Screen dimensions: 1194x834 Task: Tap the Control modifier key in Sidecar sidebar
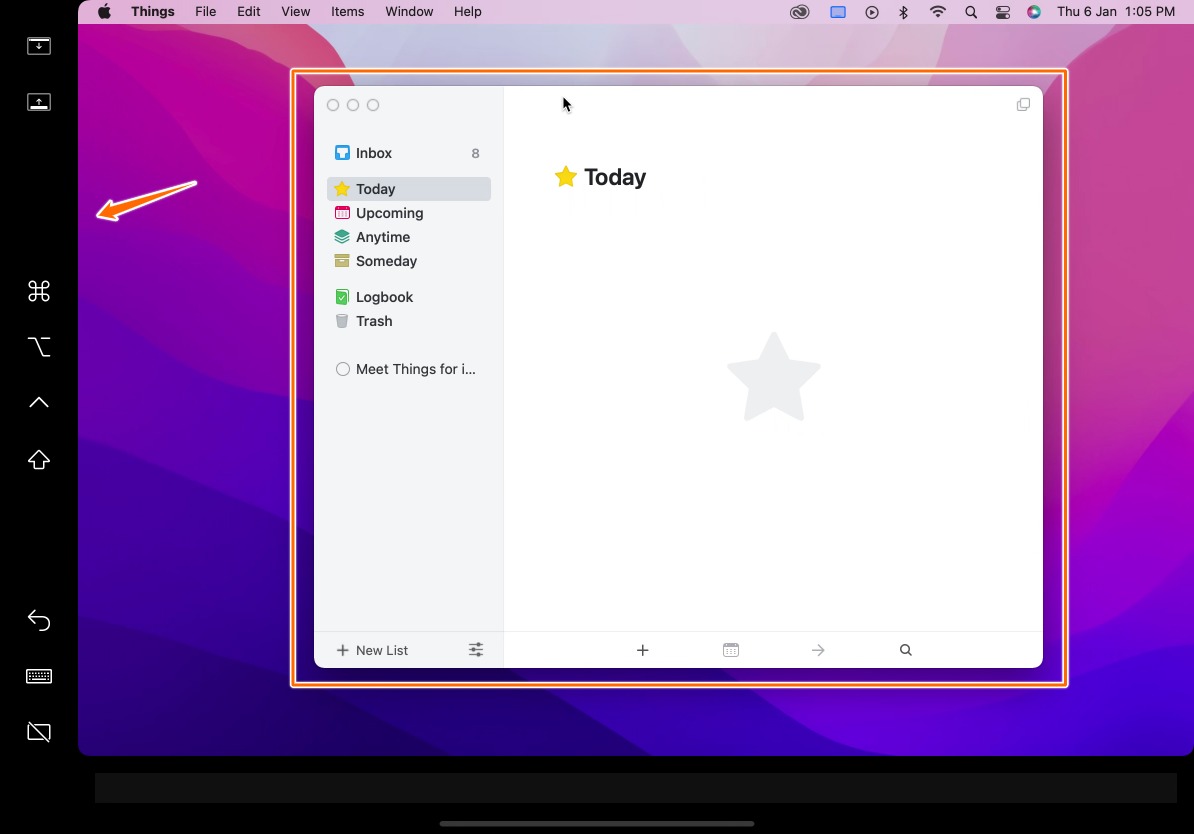[39, 403]
